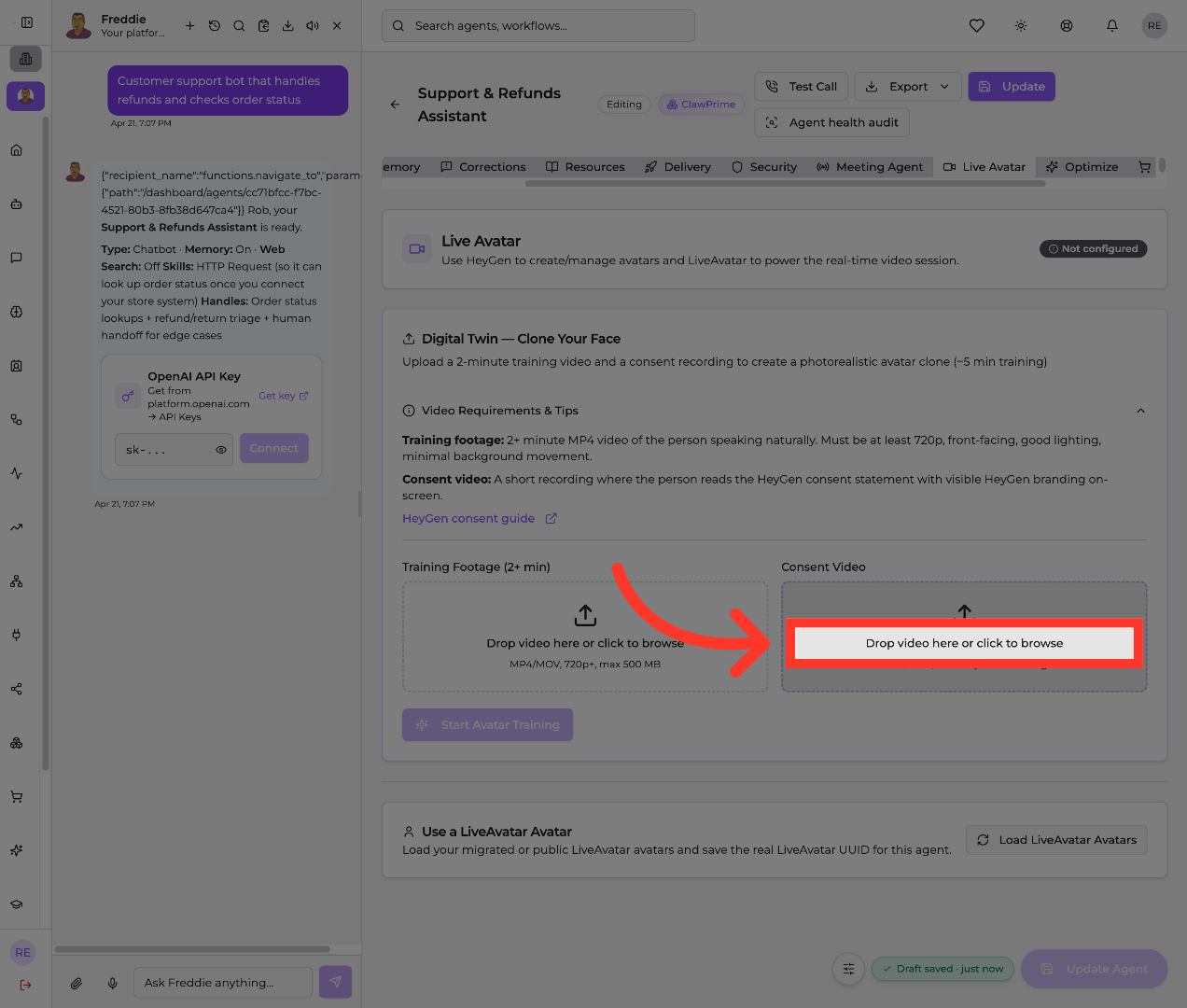
Task: Switch to the Security tab
Action: tap(764, 167)
